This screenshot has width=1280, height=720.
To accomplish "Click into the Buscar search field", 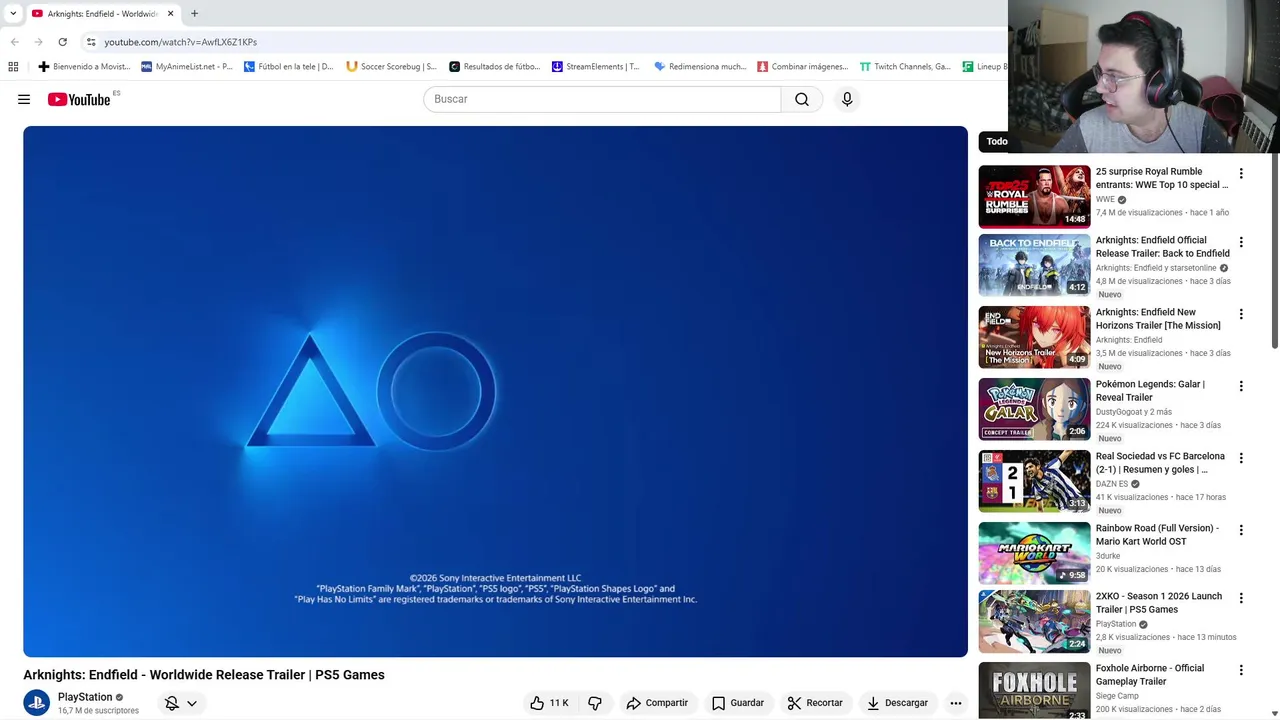I will 602,99.
